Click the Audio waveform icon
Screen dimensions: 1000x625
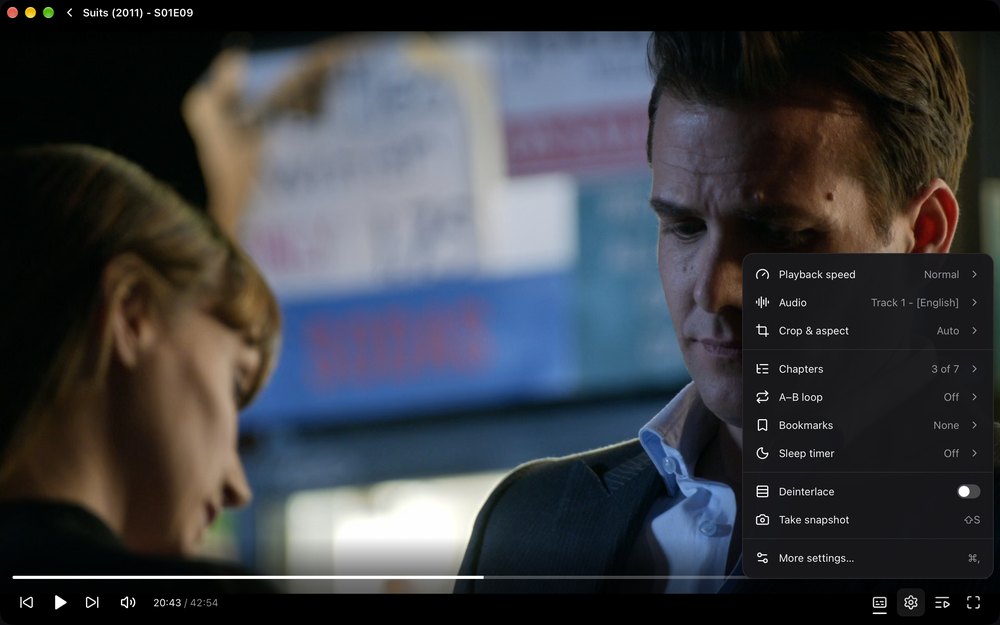pos(762,303)
